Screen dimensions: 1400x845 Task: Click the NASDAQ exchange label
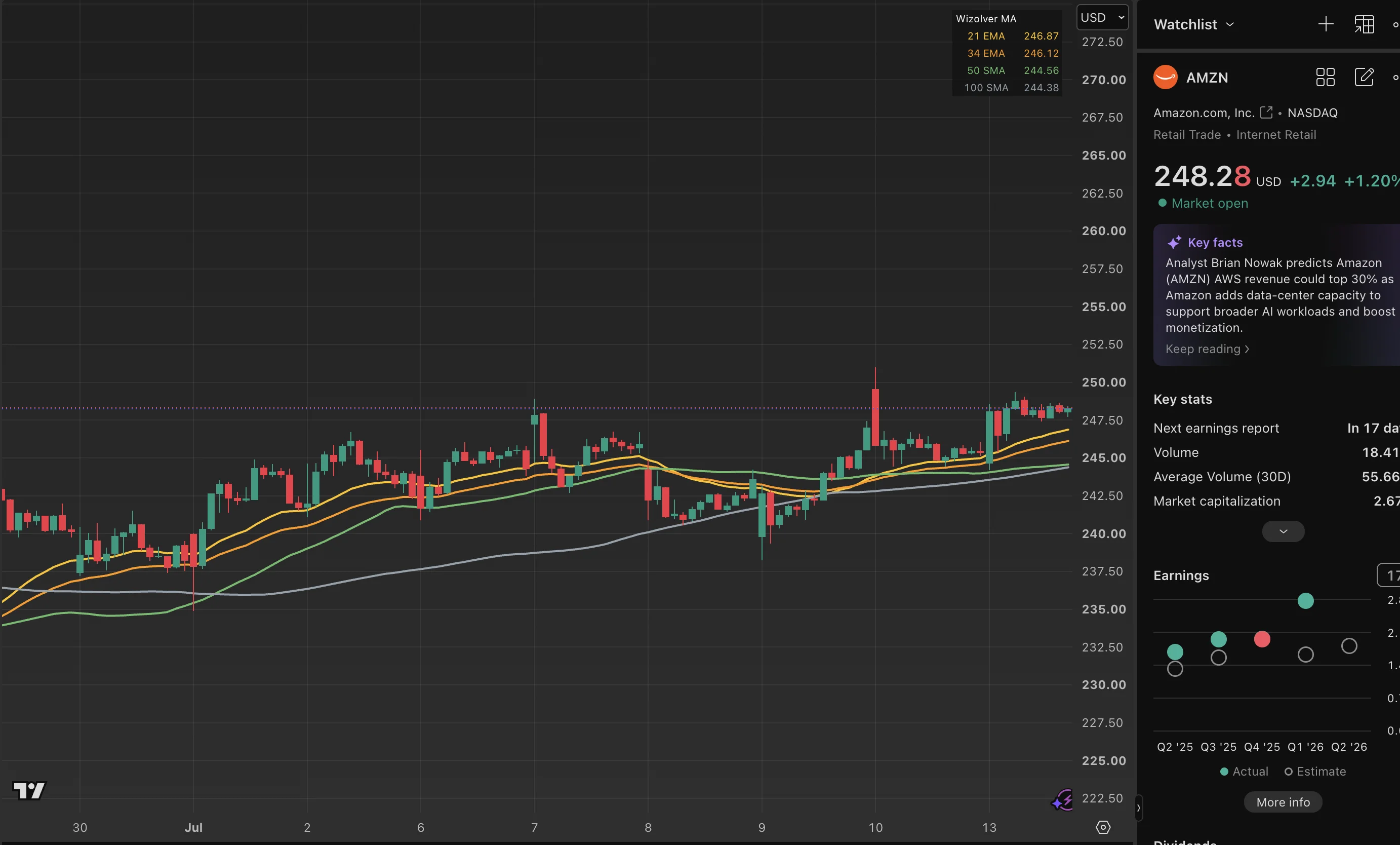(x=1312, y=112)
